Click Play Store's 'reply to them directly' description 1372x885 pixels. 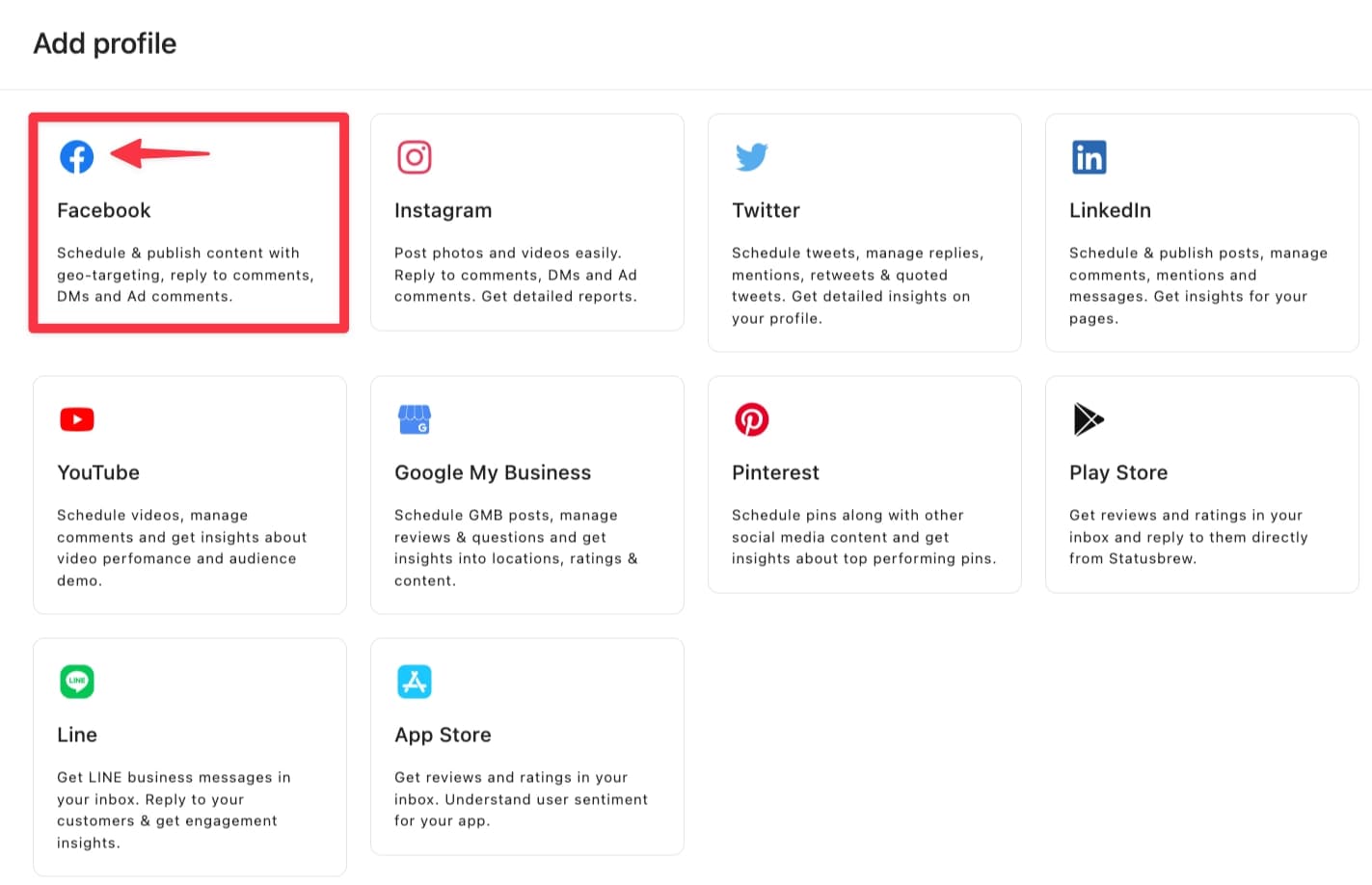(1189, 537)
